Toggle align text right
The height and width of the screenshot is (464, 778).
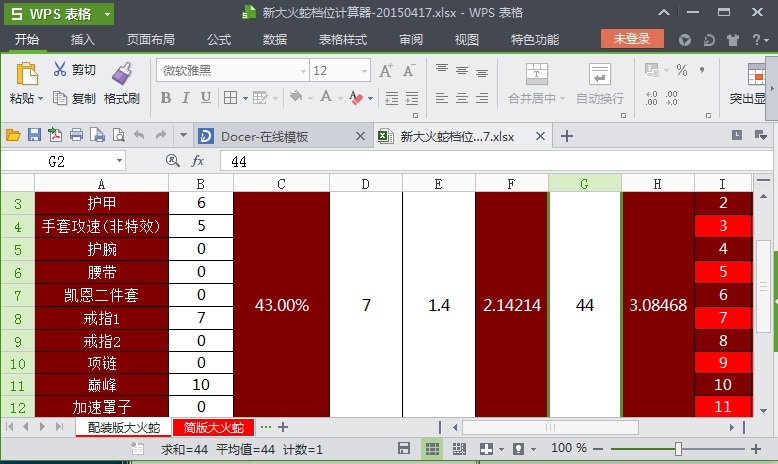click(482, 98)
